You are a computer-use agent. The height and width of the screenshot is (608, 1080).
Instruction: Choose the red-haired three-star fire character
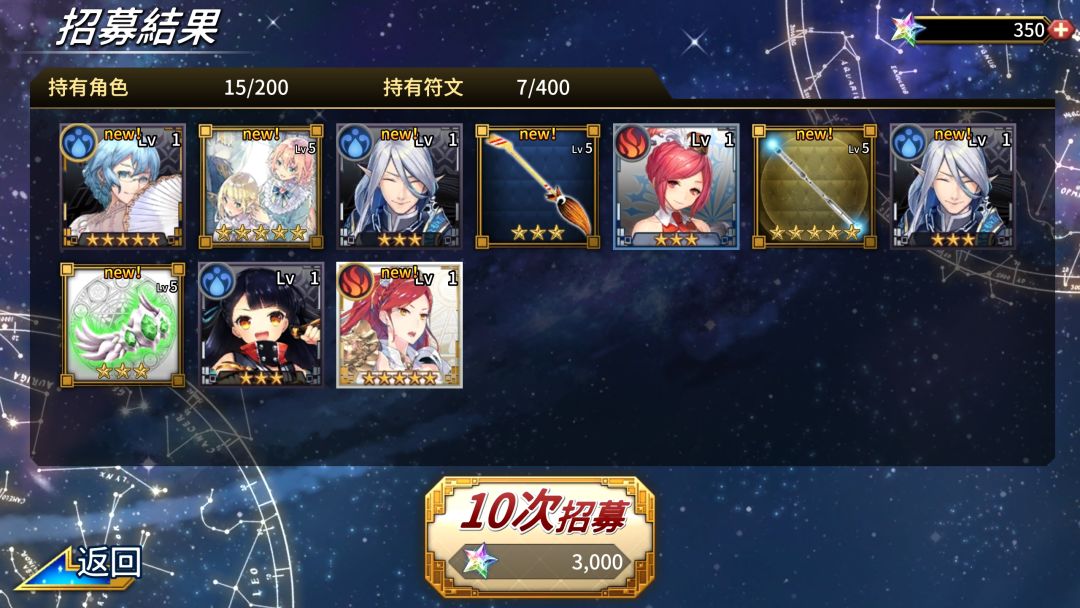coord(676,186)
